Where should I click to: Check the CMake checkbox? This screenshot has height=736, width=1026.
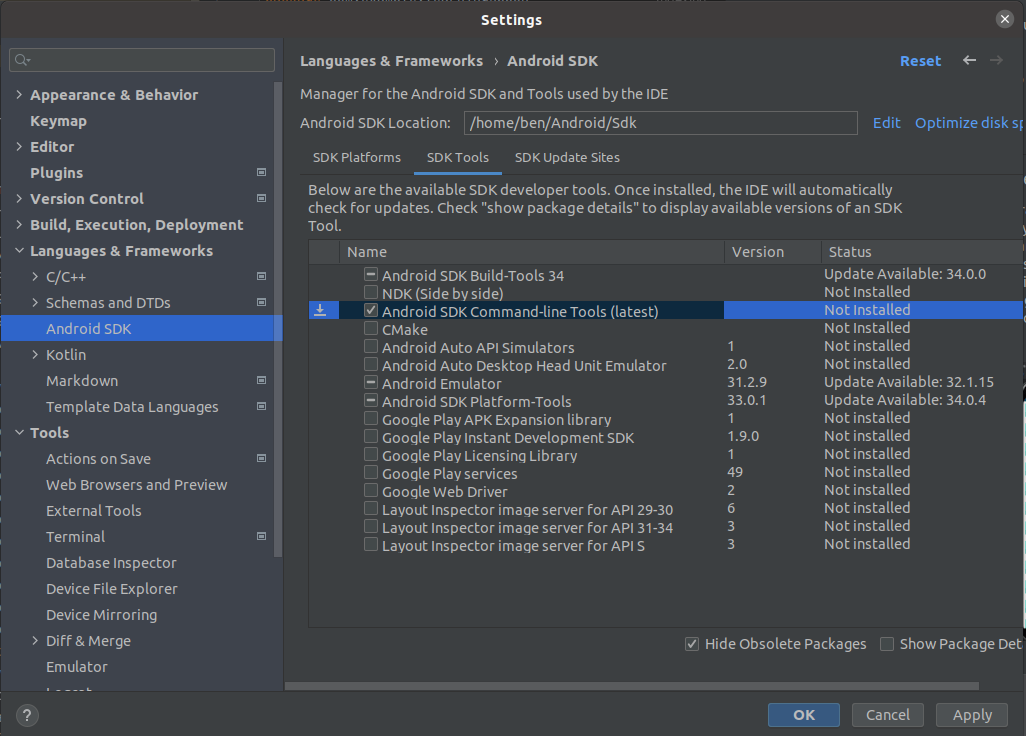371,328
